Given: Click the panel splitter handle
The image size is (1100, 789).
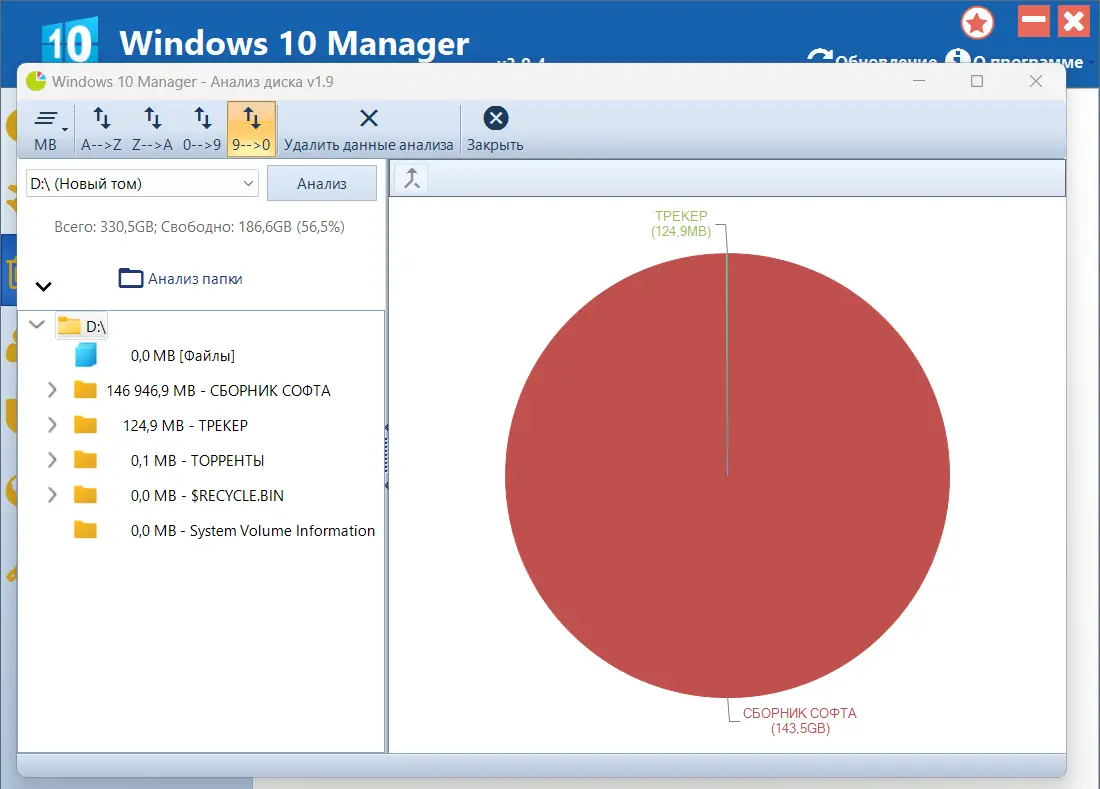Looking at the screenshot, I should pyautogui.click(x=386, y=456).
